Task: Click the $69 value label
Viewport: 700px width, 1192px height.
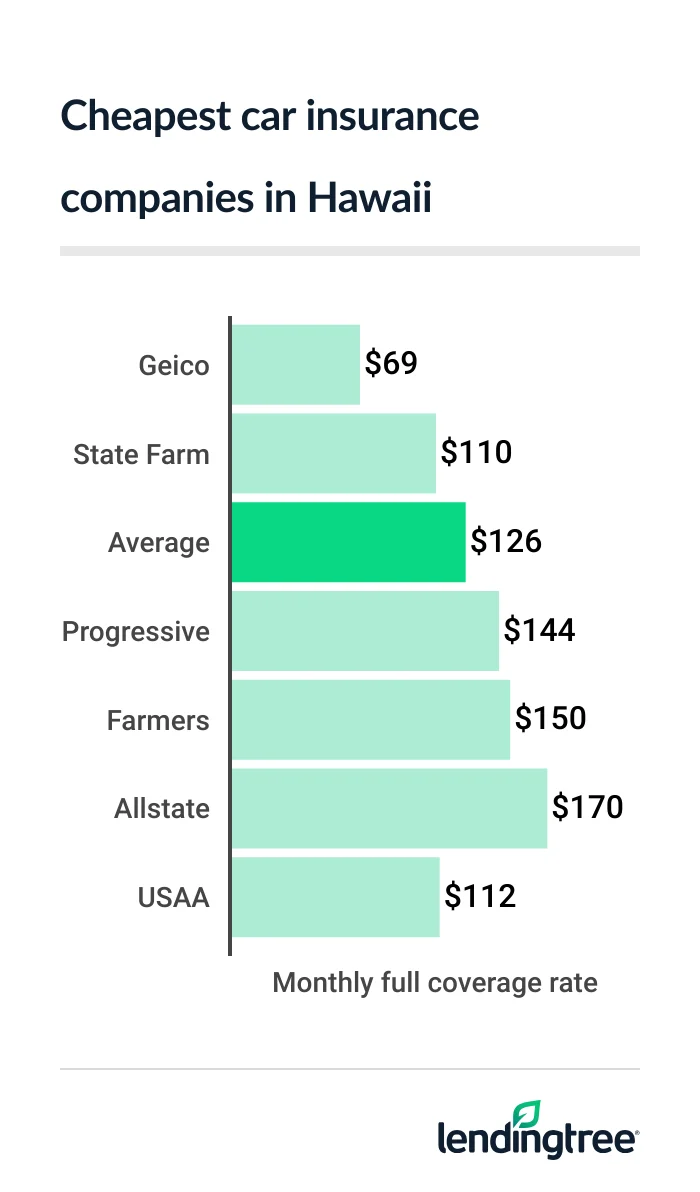Action: click(390, 364)
